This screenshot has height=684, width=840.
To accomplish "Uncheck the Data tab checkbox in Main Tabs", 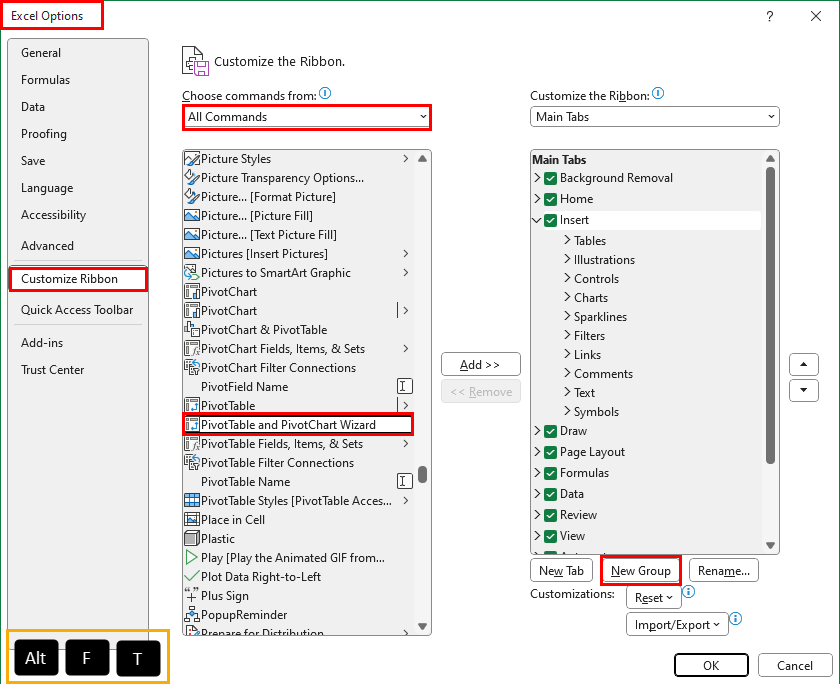I will [x=550, y=494].
